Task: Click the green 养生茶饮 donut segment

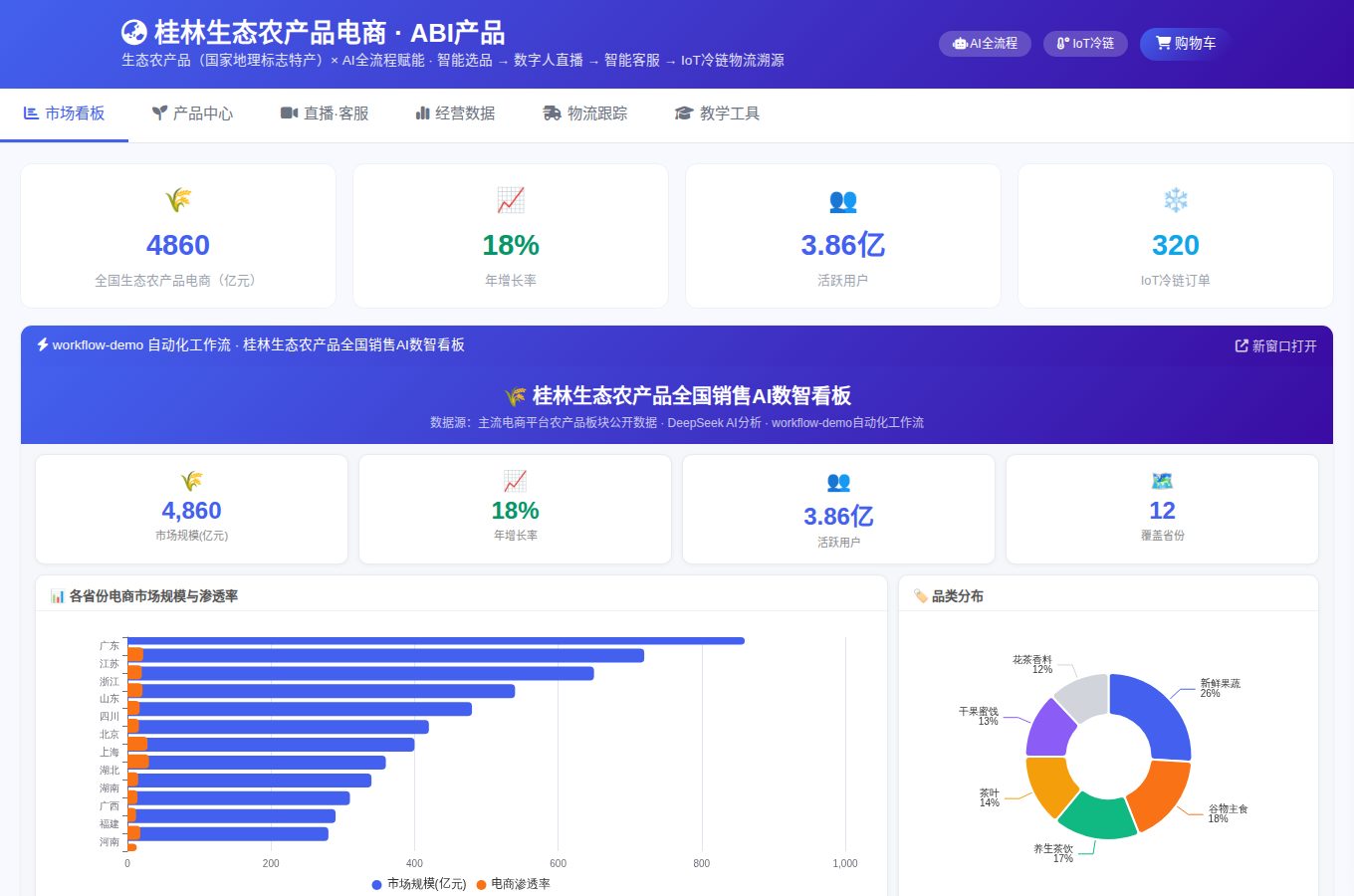Action: [x=1099, y=817]
